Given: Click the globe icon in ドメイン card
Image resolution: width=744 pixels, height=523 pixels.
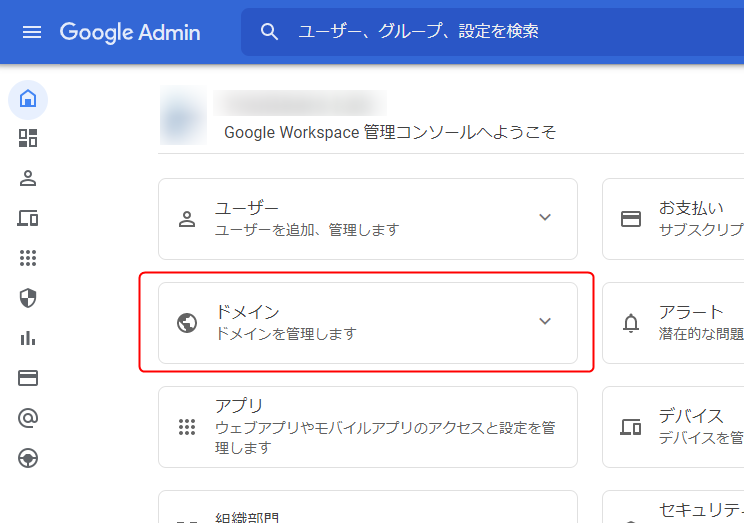Looking at the screenshot, I should (187, 323).
